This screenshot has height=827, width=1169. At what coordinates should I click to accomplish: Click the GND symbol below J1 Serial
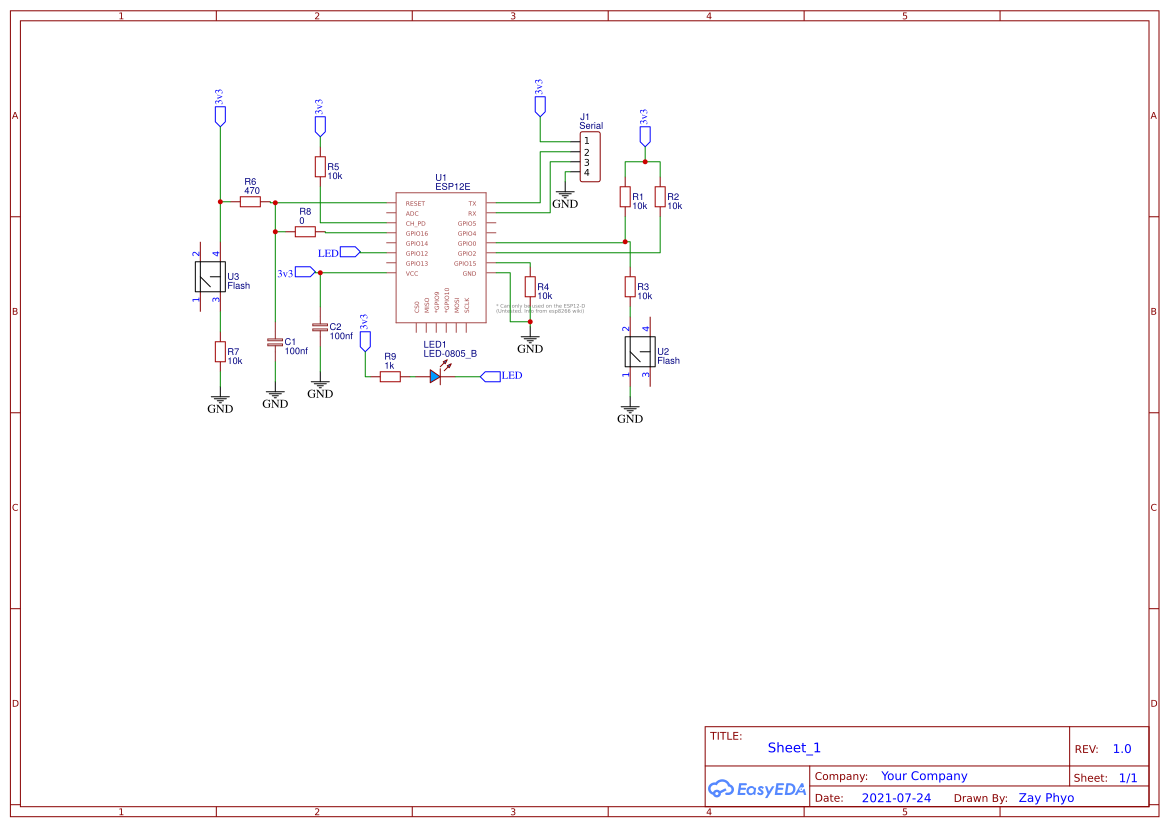[565, 200]
